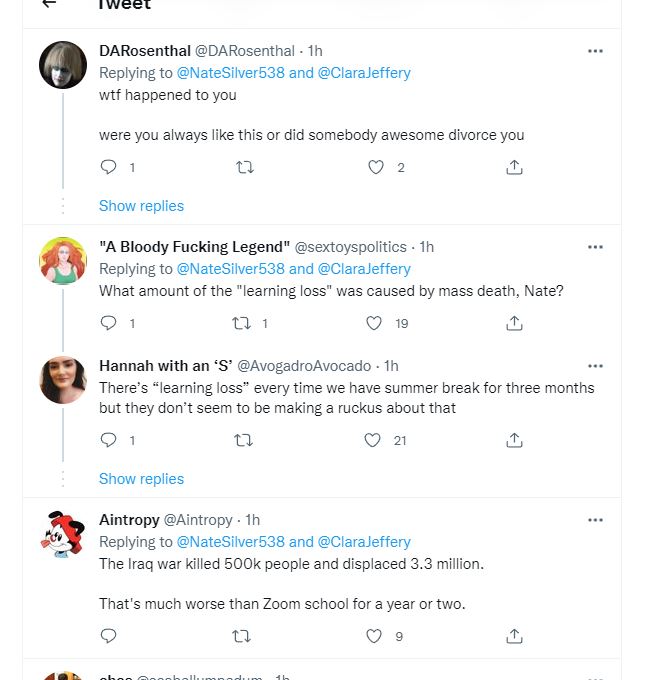Open @ClaraJeffery mention in Aintropy's reply
Screen dimensions: 645x680
(x=364, y=542)
